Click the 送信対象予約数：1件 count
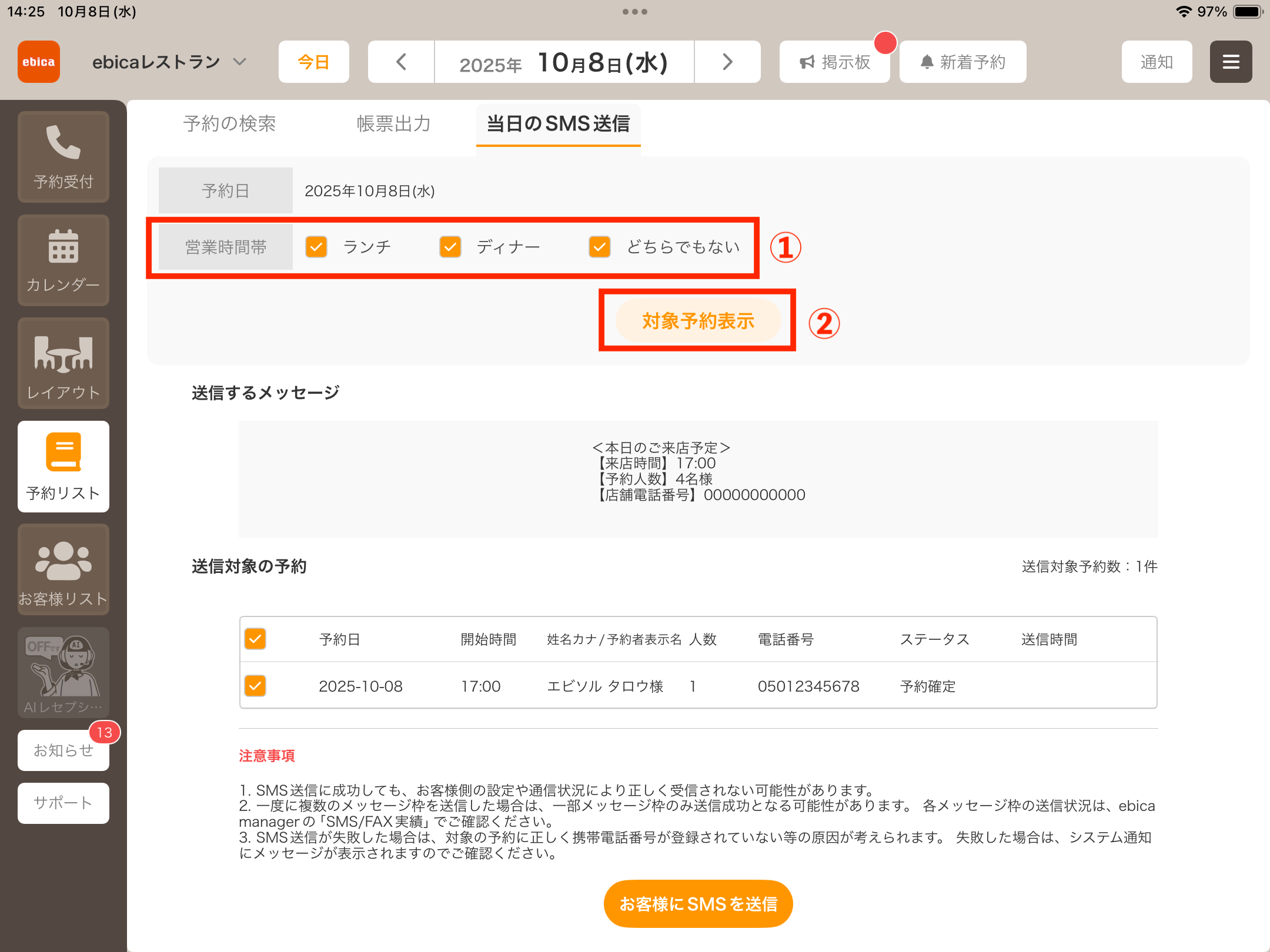The image size is (1270, 952). pyautogui.click(x=1089, y=566)
